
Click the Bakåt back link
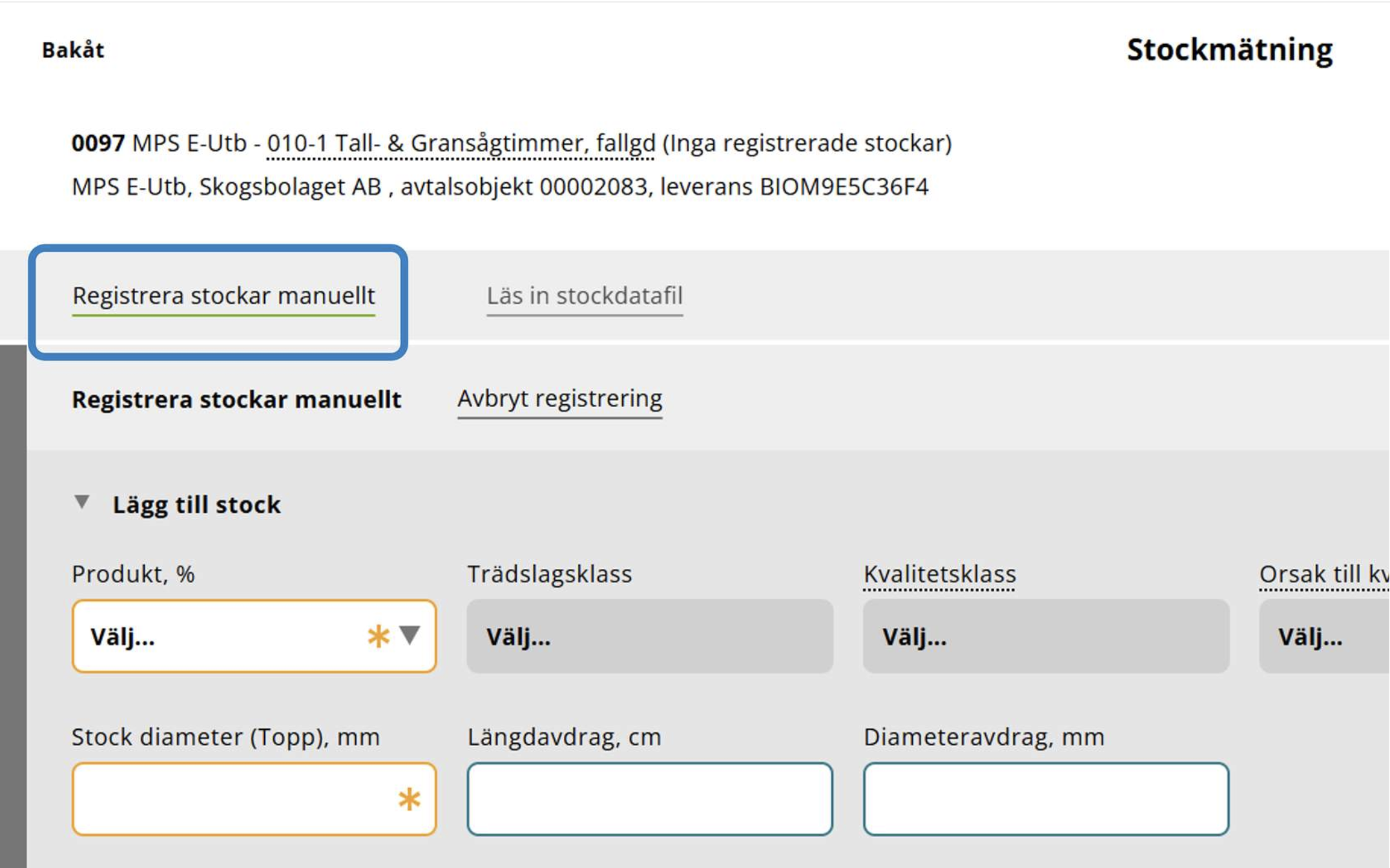(72, 50)
